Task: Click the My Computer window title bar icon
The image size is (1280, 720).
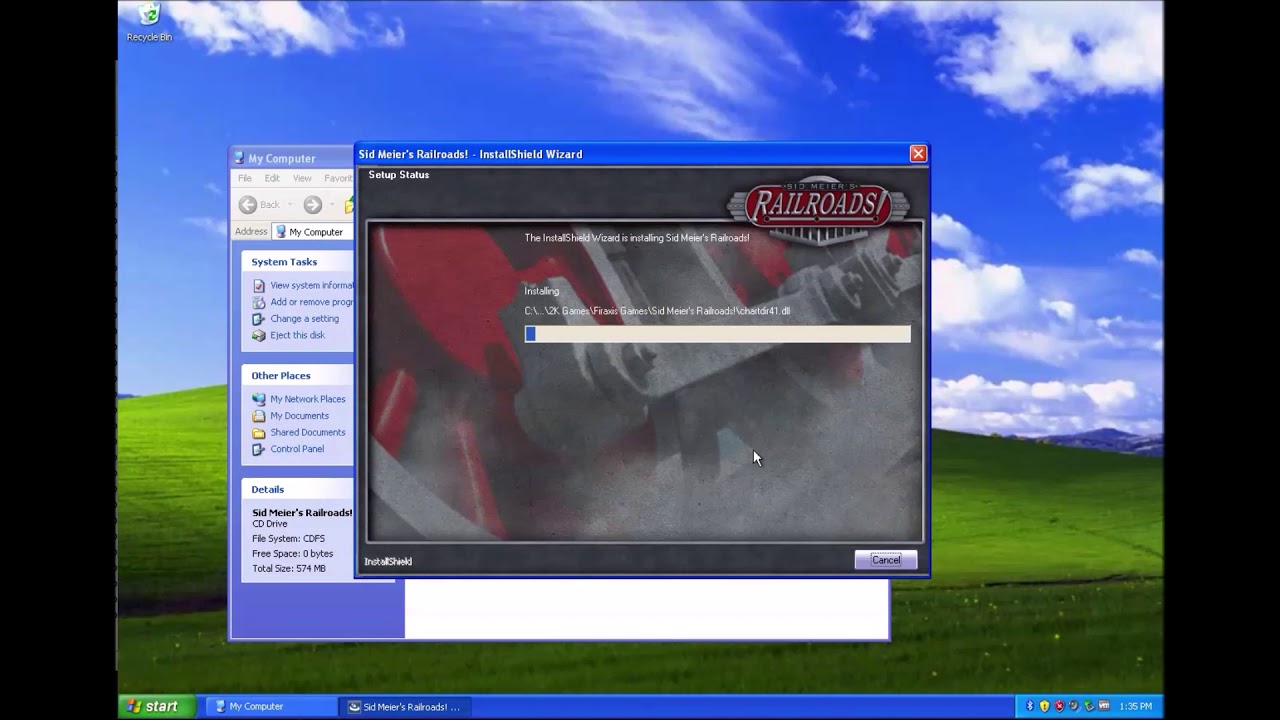Action: [x=239, y=158]
